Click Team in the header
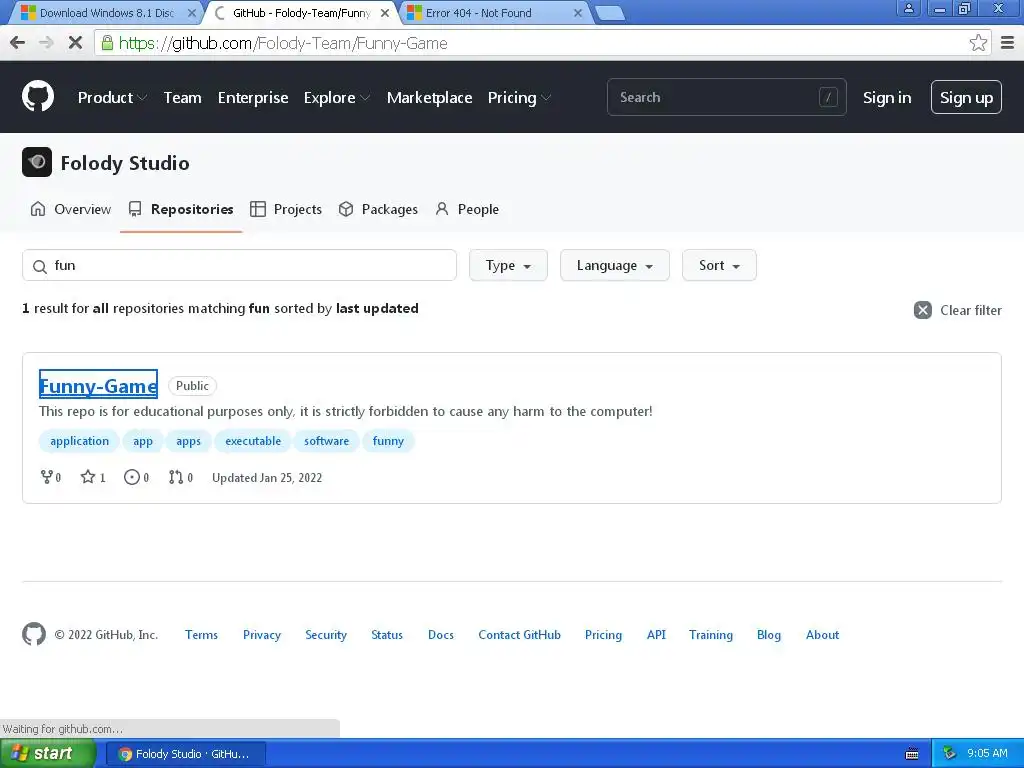 click(x=182, y=97)
